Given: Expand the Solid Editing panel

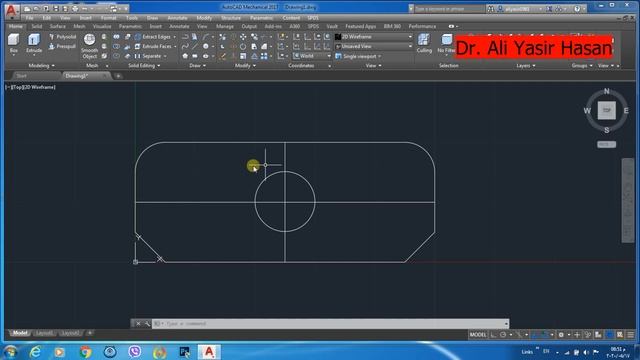Looking at the screenshot, I should [x=144, y=66].
